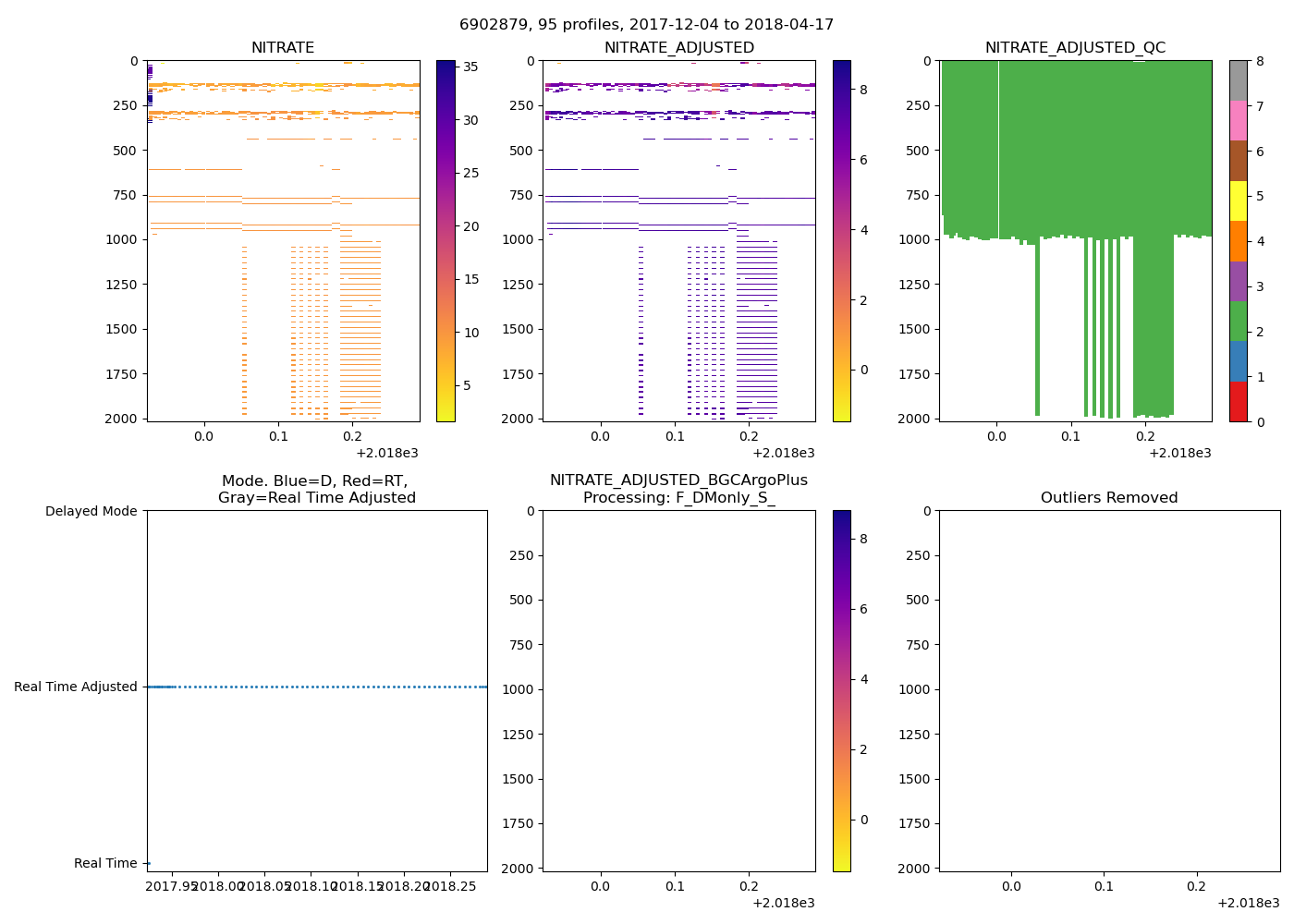Click the Delayed Mode axis label
This screenshot has width=1294, height=924.
click(x=91, y=511)
